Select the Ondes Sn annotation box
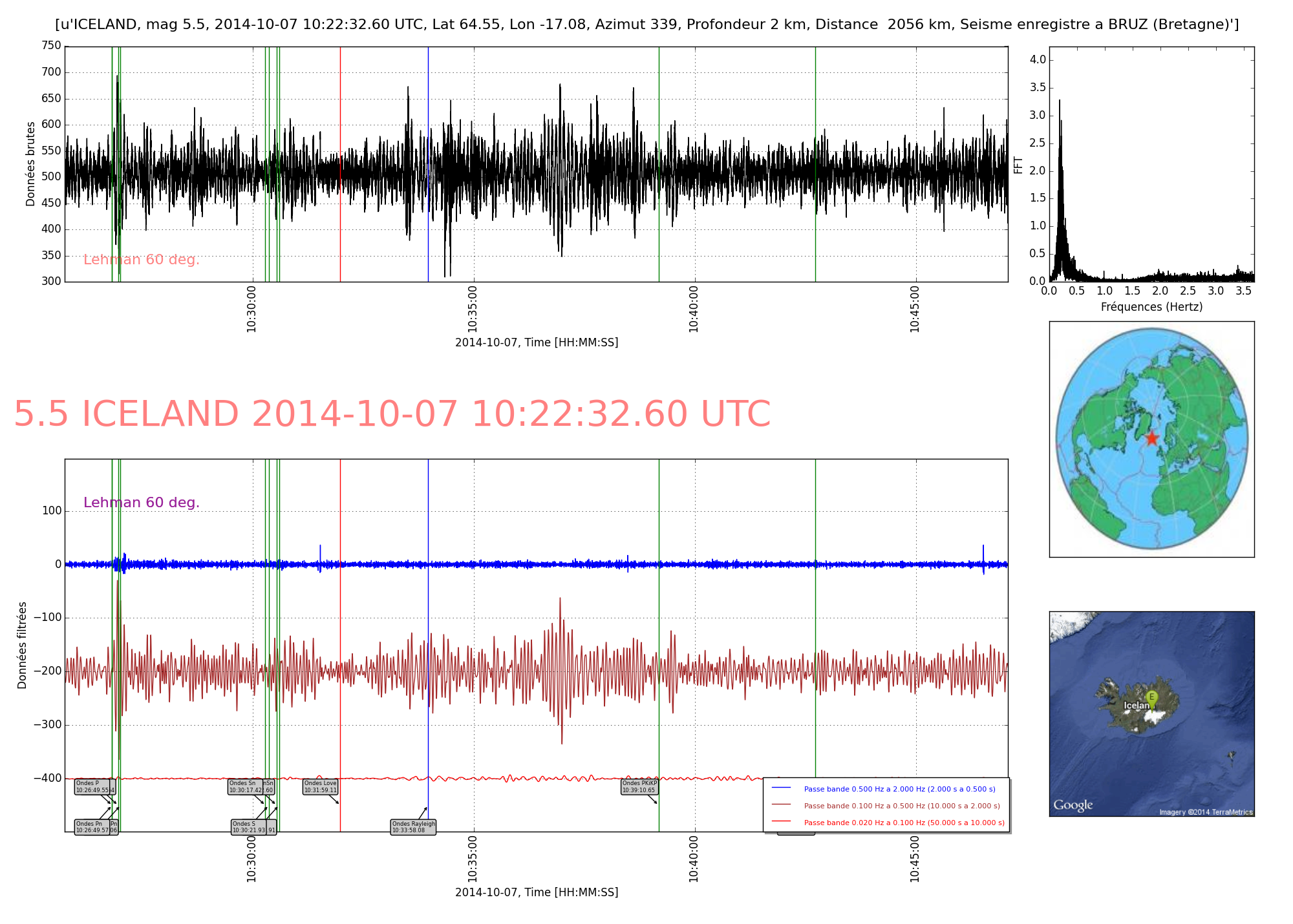Screen dimensions: 1293x924 click(246, 786)
